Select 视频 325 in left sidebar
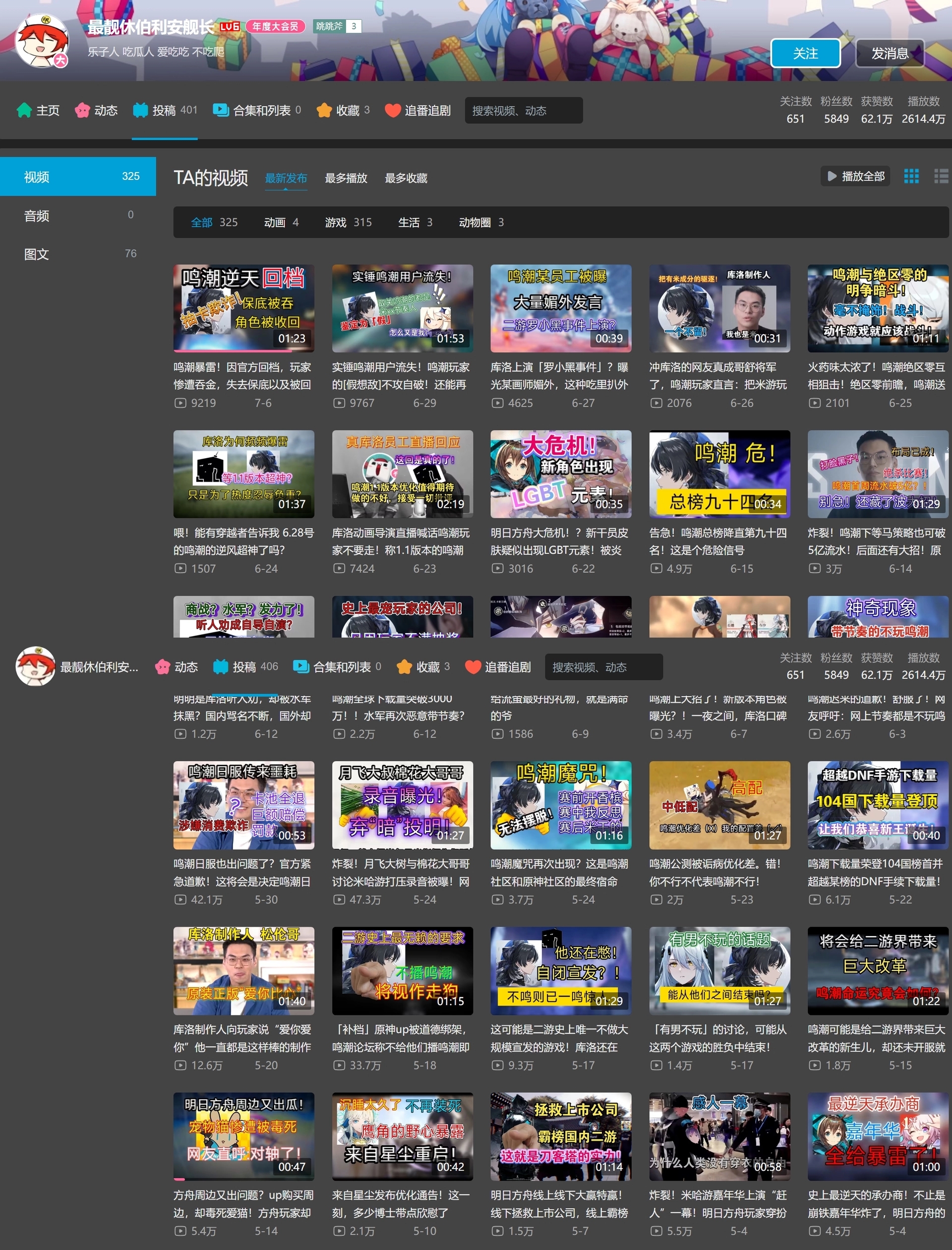Viewport: 952px width, 1250px height. (x=78, y=176)
